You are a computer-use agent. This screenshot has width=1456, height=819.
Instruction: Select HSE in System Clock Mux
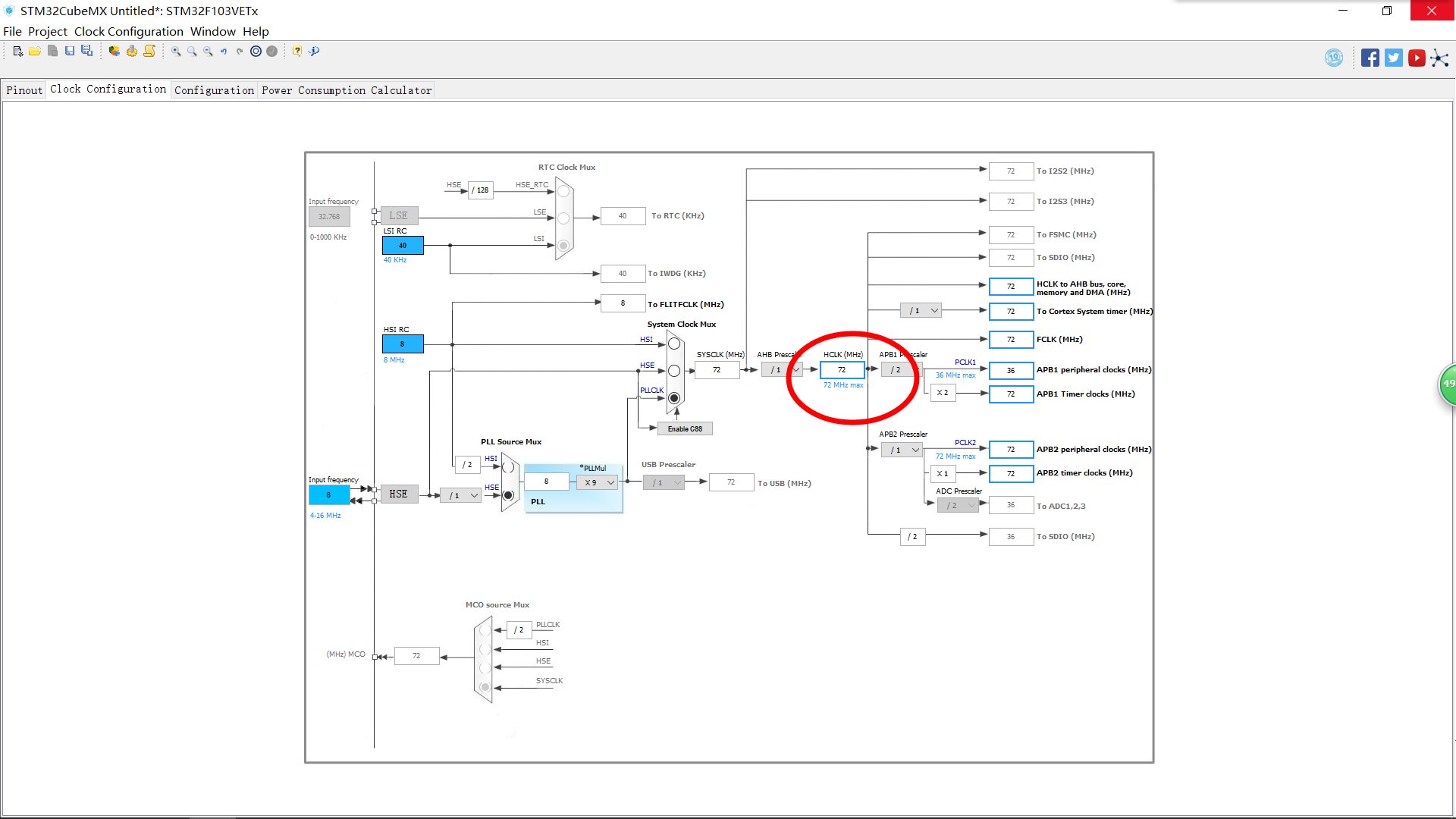point(674,371)
